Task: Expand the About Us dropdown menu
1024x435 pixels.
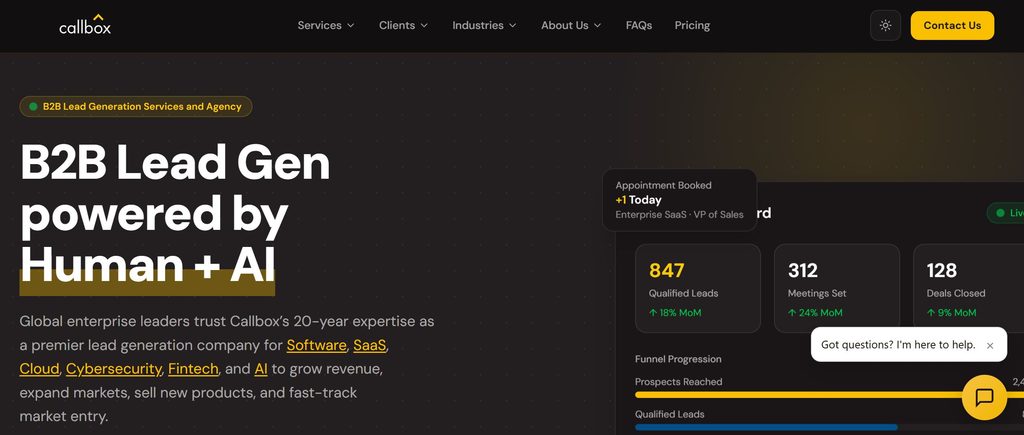Action: tap(571, 25)
